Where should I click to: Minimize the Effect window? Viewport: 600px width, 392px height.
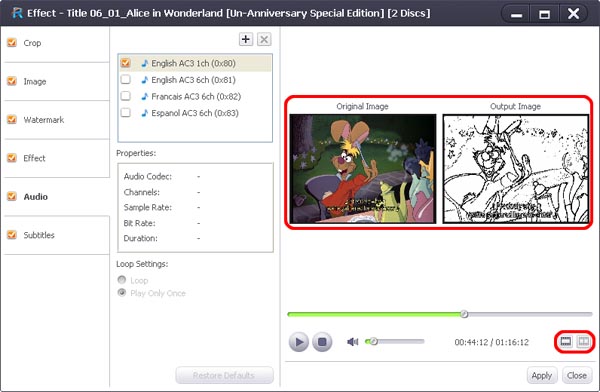point(516,15)
